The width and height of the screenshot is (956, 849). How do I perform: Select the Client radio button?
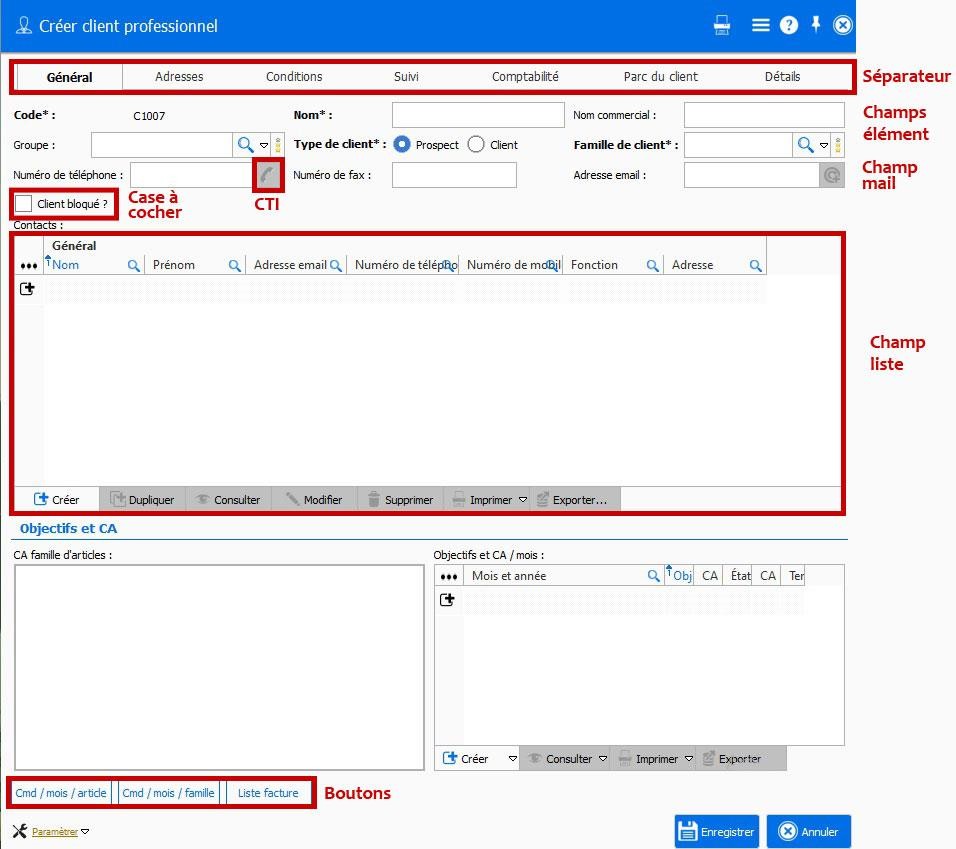(476, 145)
